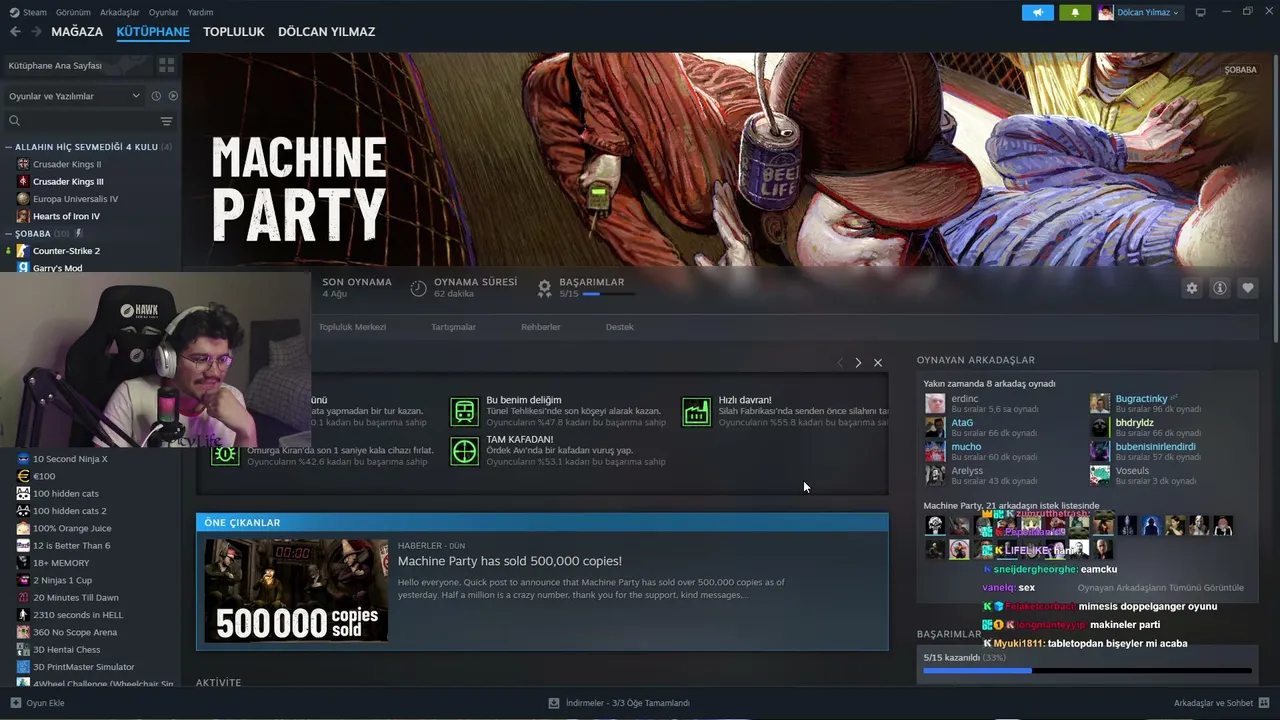This screenshot has height=720, width=1280.
Task: View 'Oynayan Arkadaşların Tümünü Görüntüle' link
Action: pos(1161,588)
